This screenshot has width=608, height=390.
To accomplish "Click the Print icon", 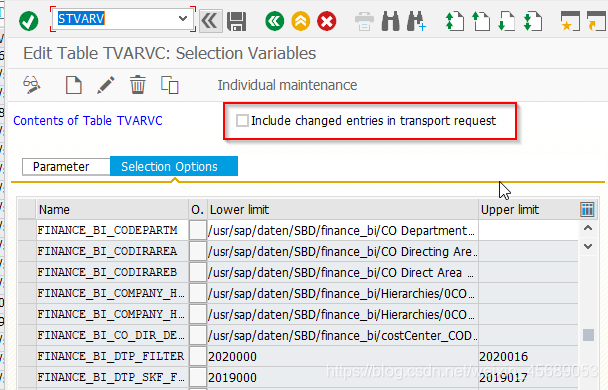I will click(364, 21).
